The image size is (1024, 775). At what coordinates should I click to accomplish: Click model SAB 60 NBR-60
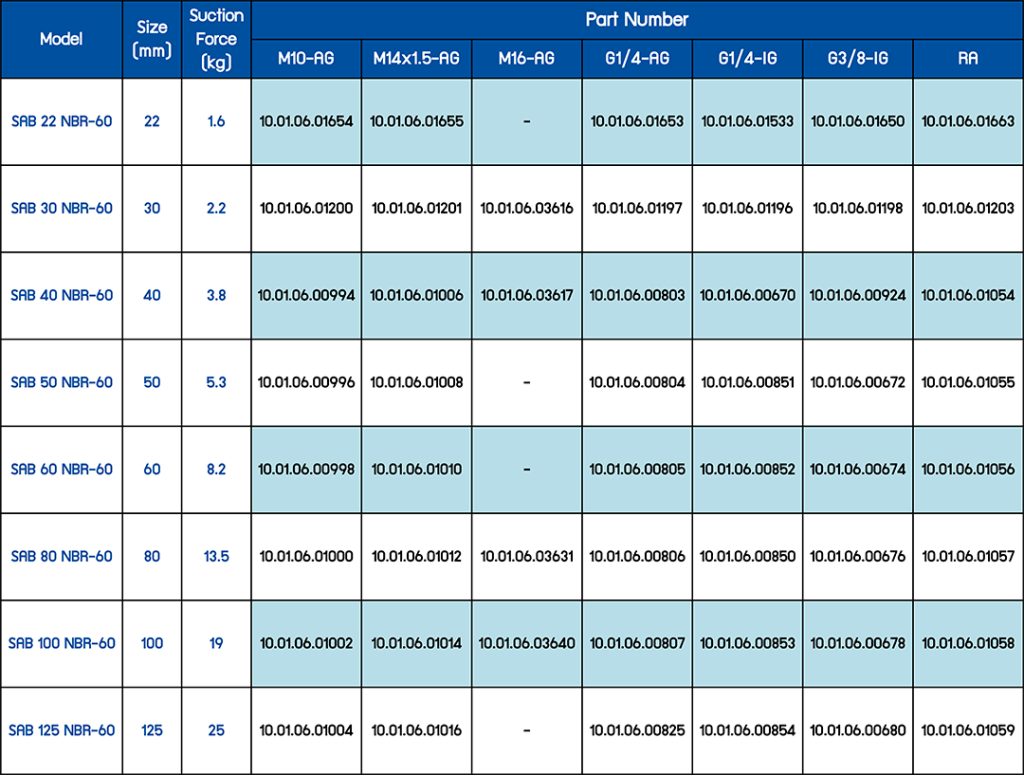pos(61,469)
